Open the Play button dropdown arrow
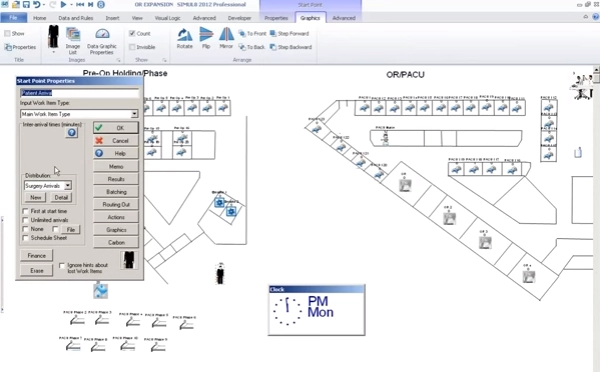600x372 pixels. pos(71,5)
